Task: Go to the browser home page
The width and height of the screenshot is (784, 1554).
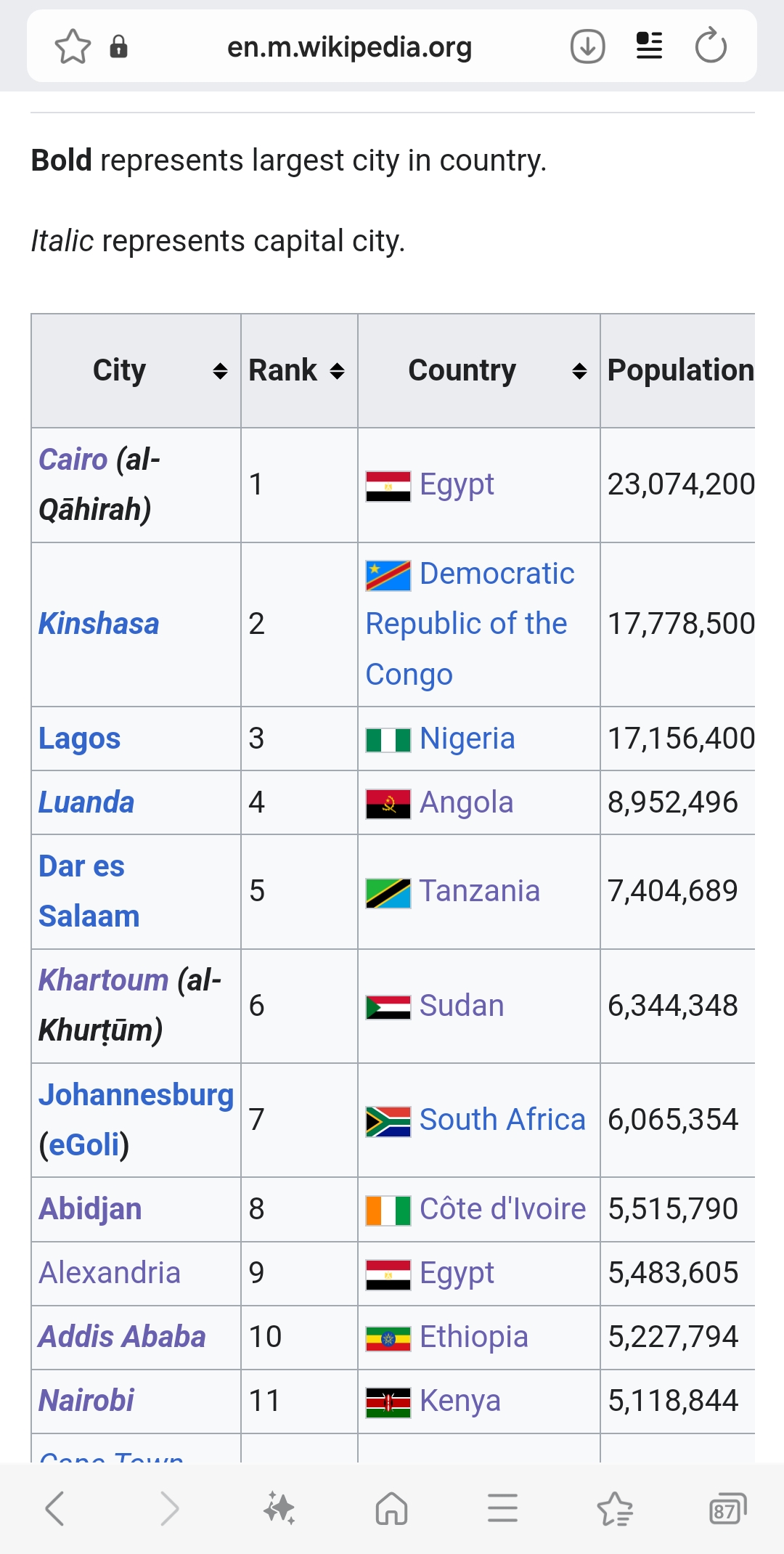Action: click(391, 1508)
